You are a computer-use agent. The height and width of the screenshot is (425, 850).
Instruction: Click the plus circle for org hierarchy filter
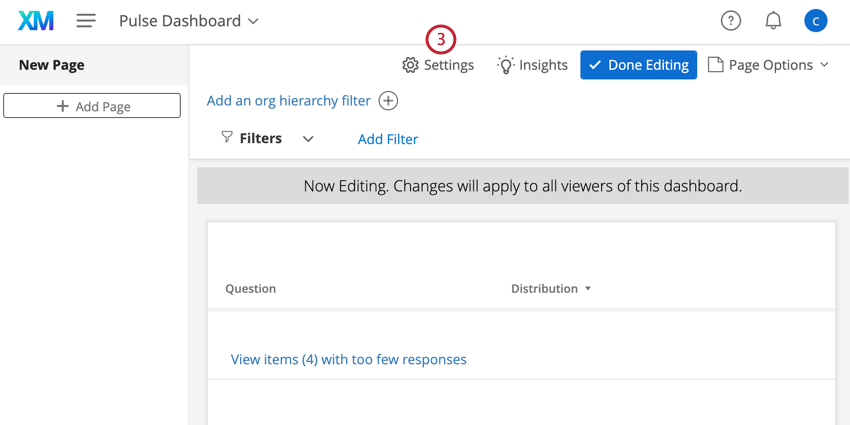(388, 101)
